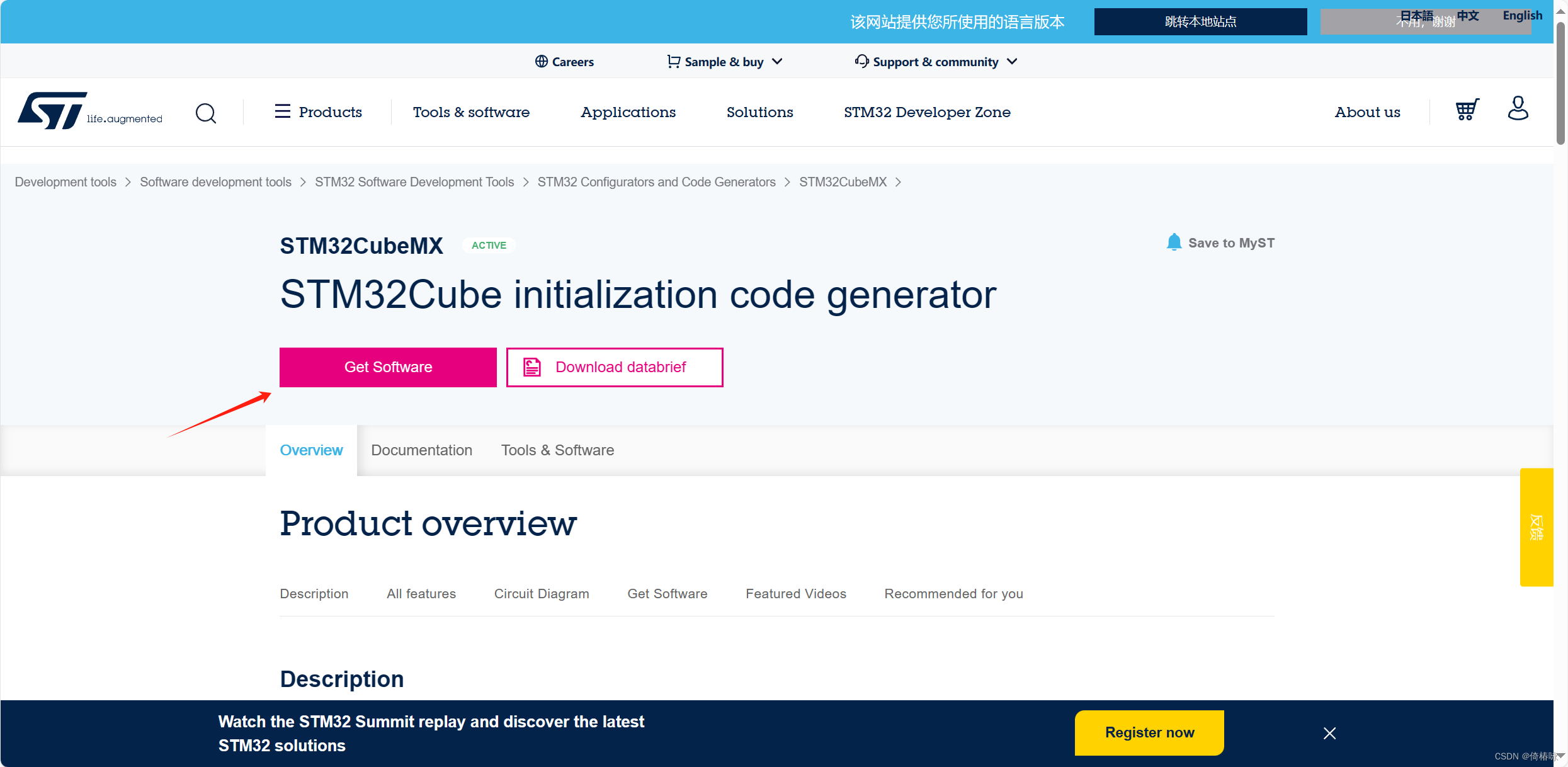Image resolution: width=1568 pixels, height=767 pixels.
Task: Click the Save to MyST label
Action: point(1231,243)
